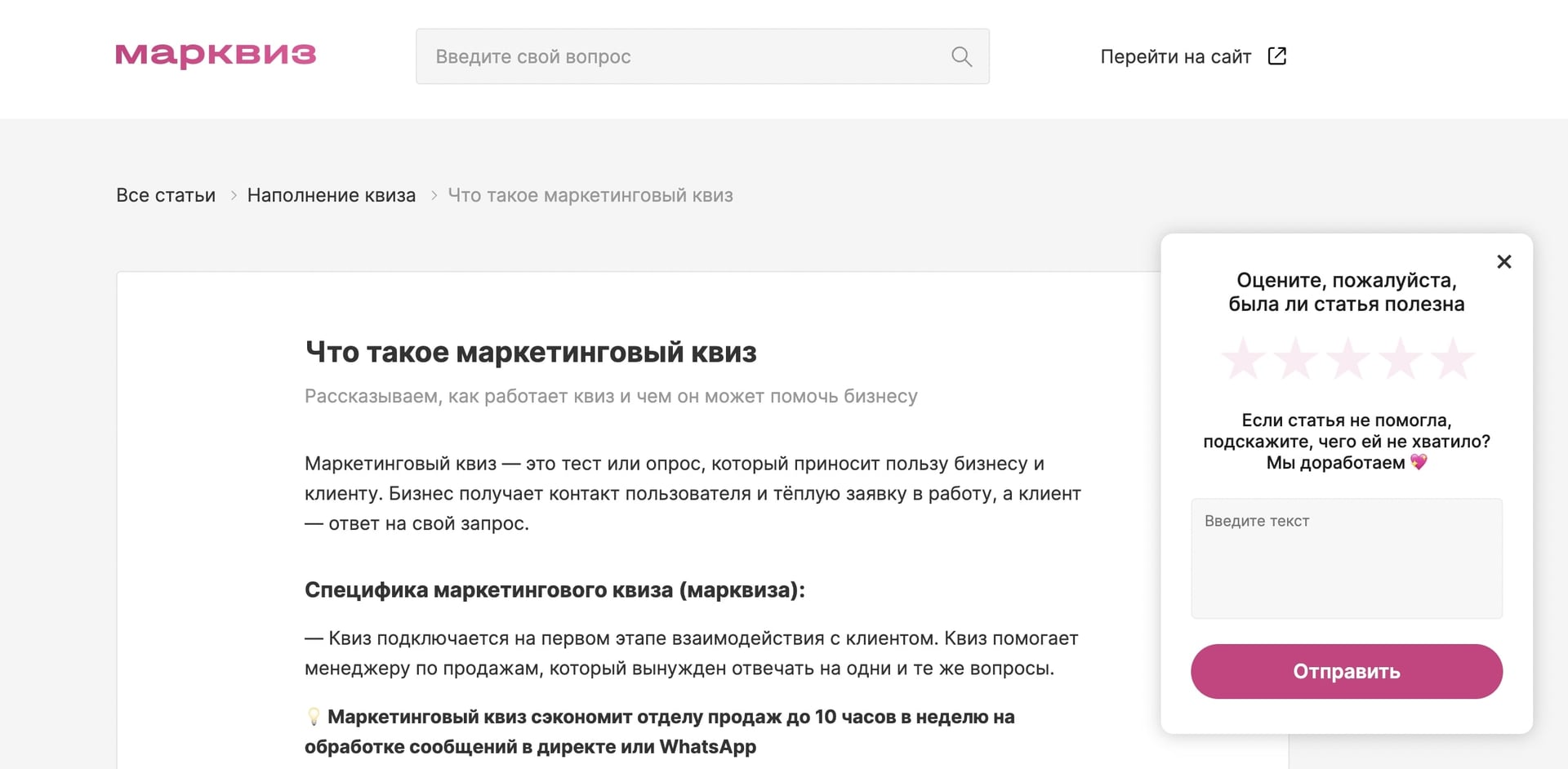Image resolution: width=1568 pixels, height=769 pixels.
Task: Open the 'Все статьи' breadcrumb
Action: pyautogui.click(x=166, y=195)
